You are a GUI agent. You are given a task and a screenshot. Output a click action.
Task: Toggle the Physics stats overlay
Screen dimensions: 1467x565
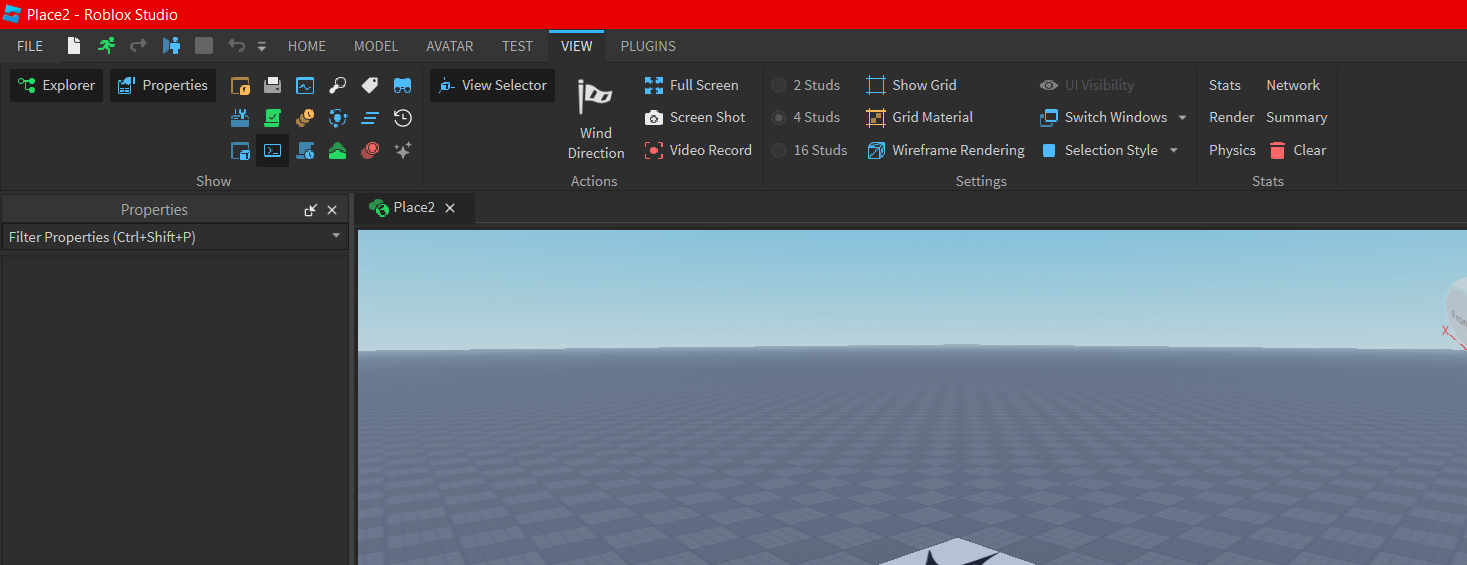1232,151
